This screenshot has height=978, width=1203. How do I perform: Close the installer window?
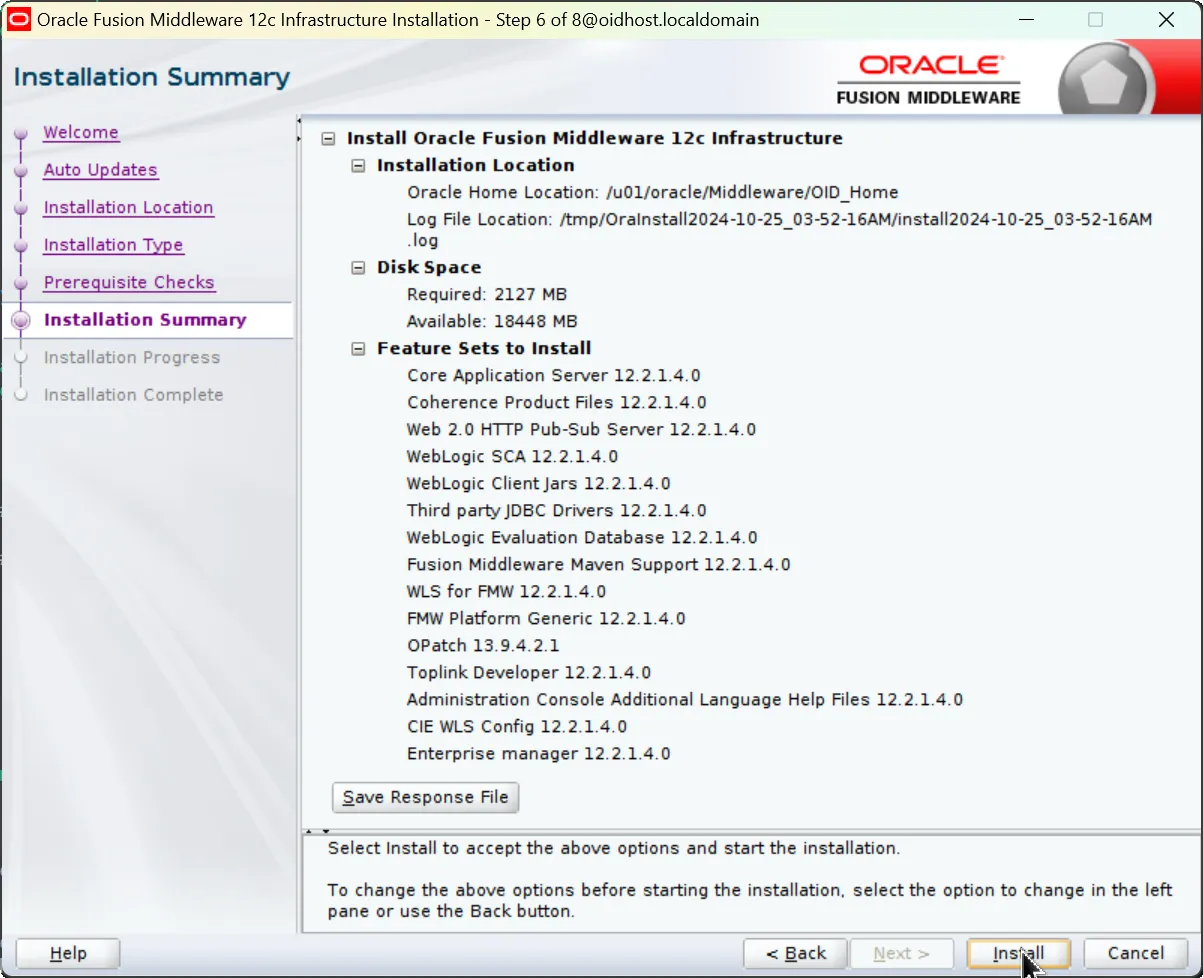pos(1166,20)
